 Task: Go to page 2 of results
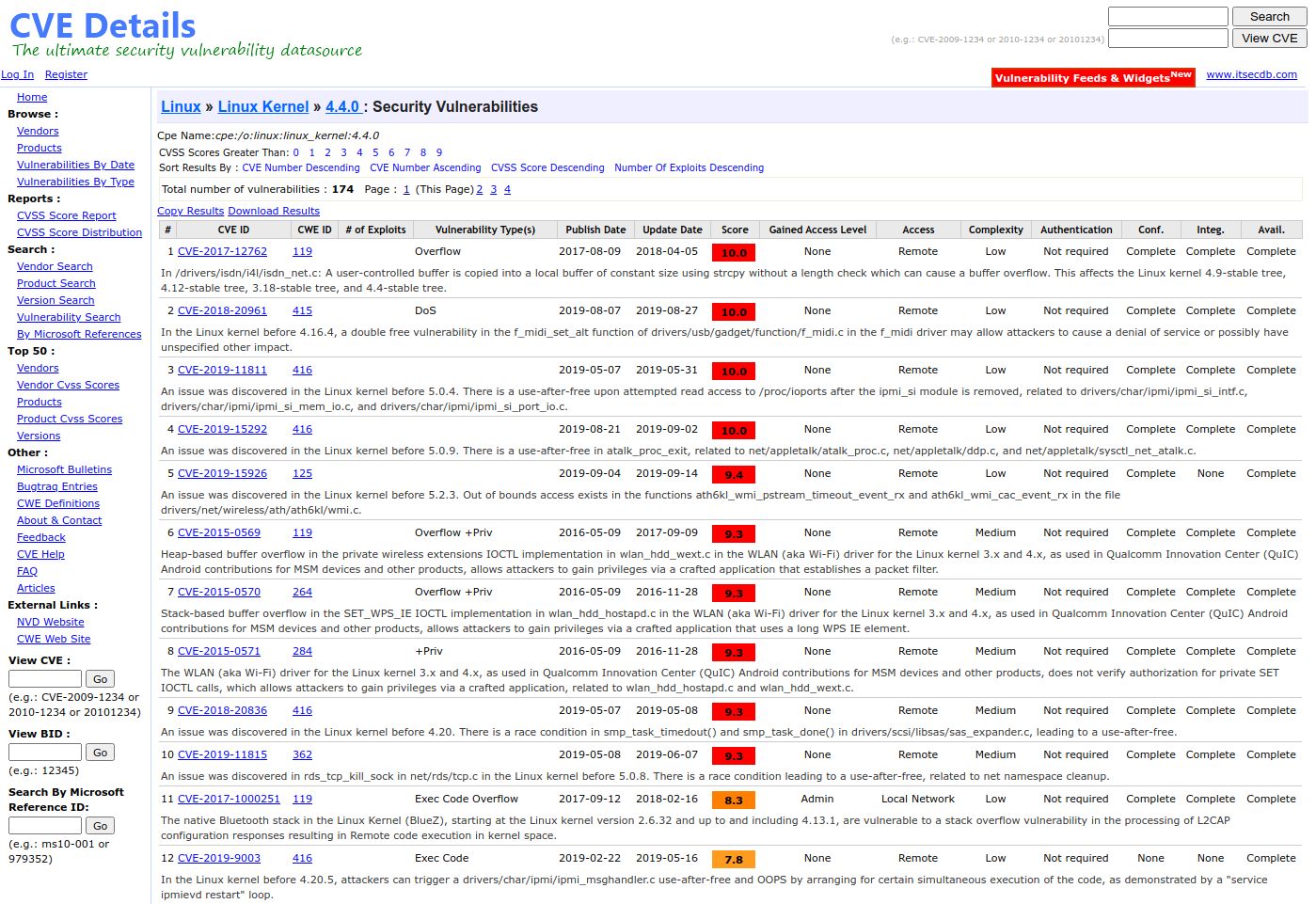pos(480,188)
